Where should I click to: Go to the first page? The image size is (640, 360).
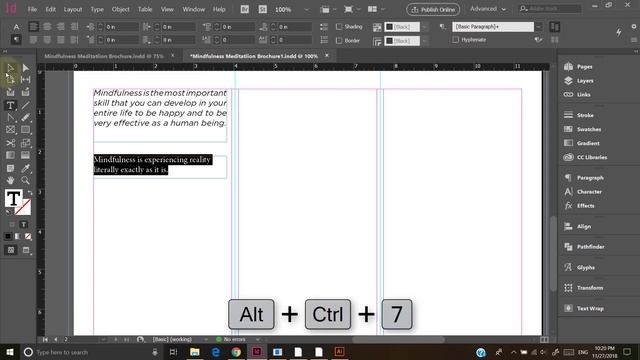pyautogui.click(x=45, y=340)
